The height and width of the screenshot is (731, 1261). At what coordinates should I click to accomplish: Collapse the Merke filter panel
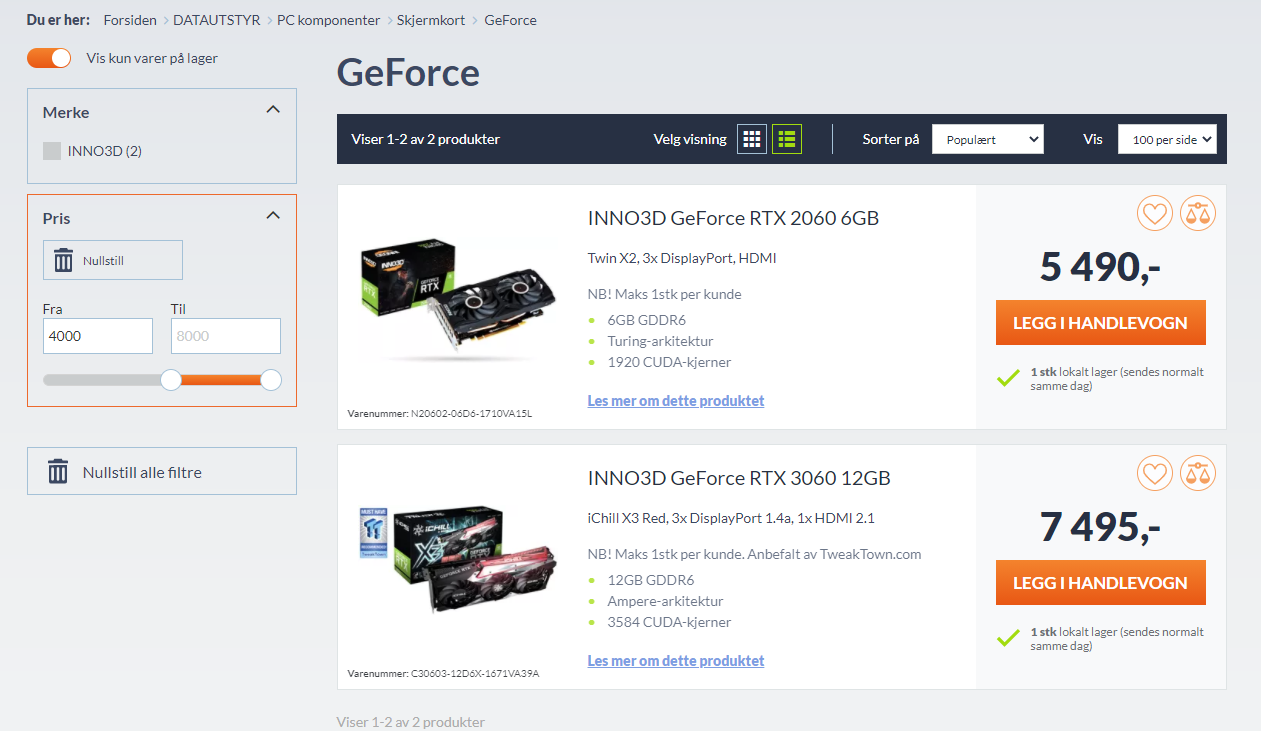tap(273, 110)
